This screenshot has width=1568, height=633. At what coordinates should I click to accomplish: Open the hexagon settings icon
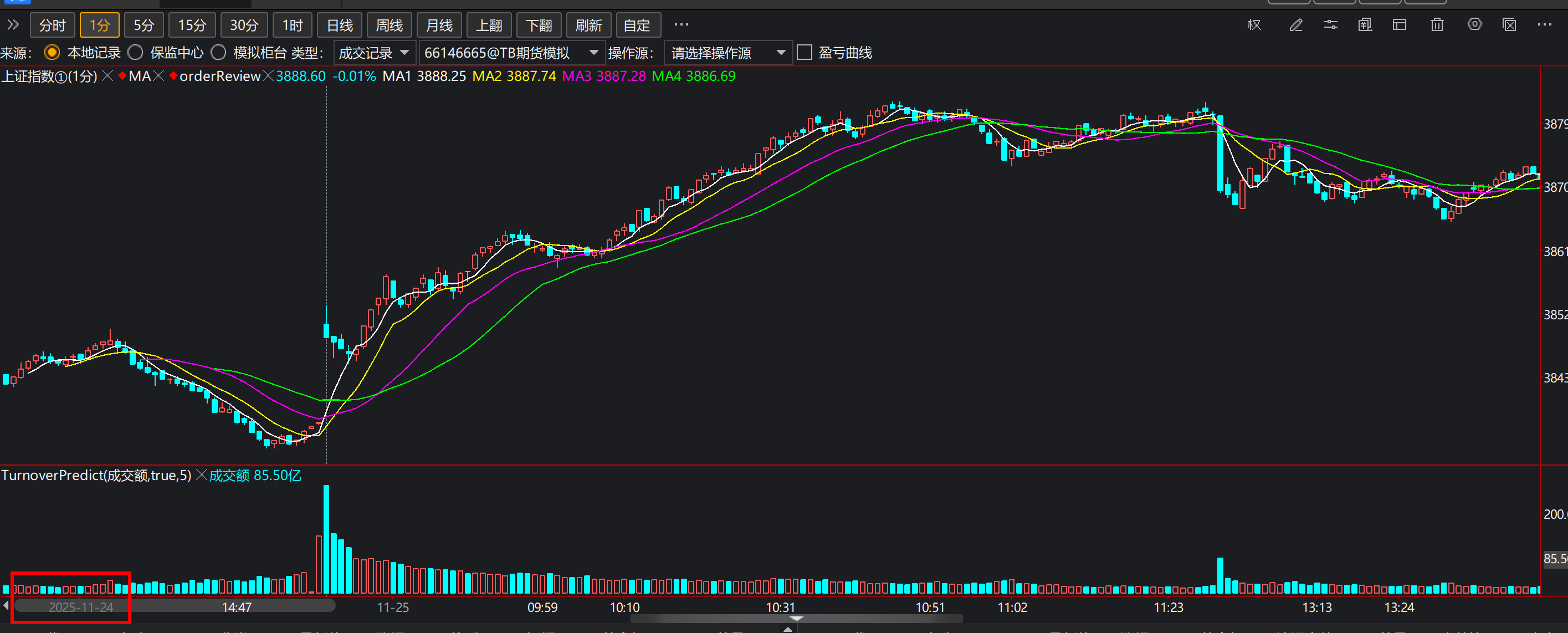[x=1475, y=25]
